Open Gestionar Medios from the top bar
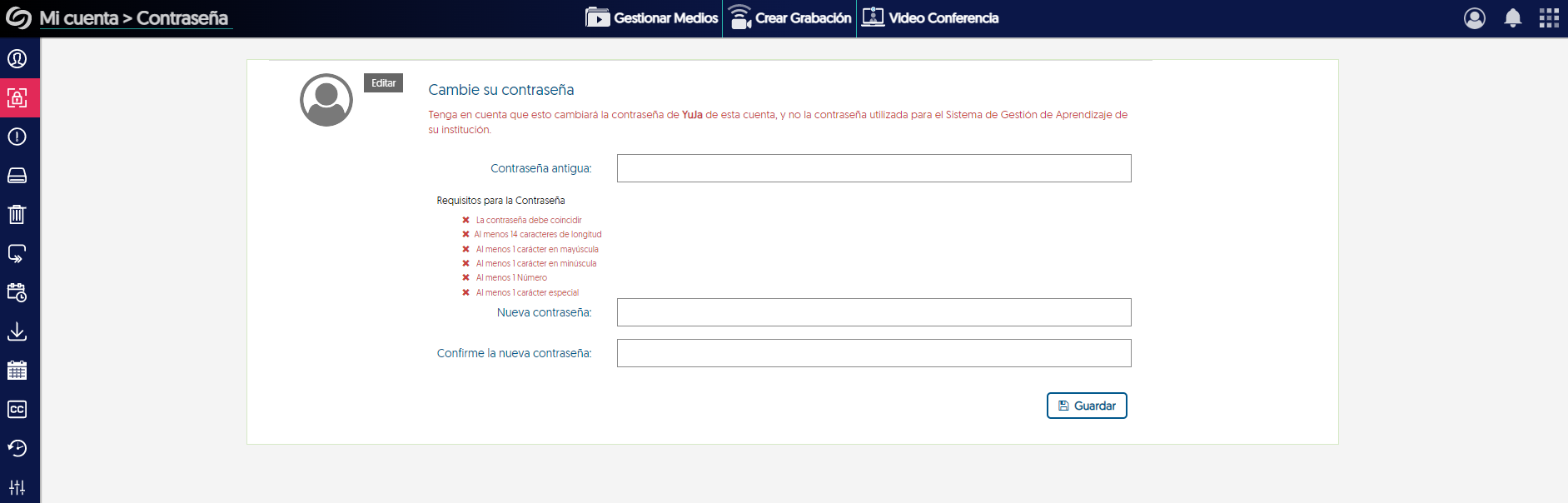The height and width of the screenshot is (503, 1568). 652,18
